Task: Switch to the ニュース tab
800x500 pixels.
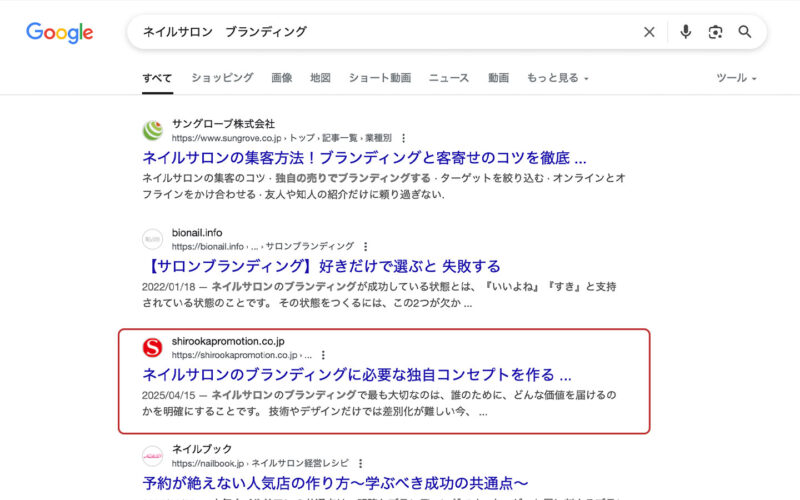Action: [449, 78]
